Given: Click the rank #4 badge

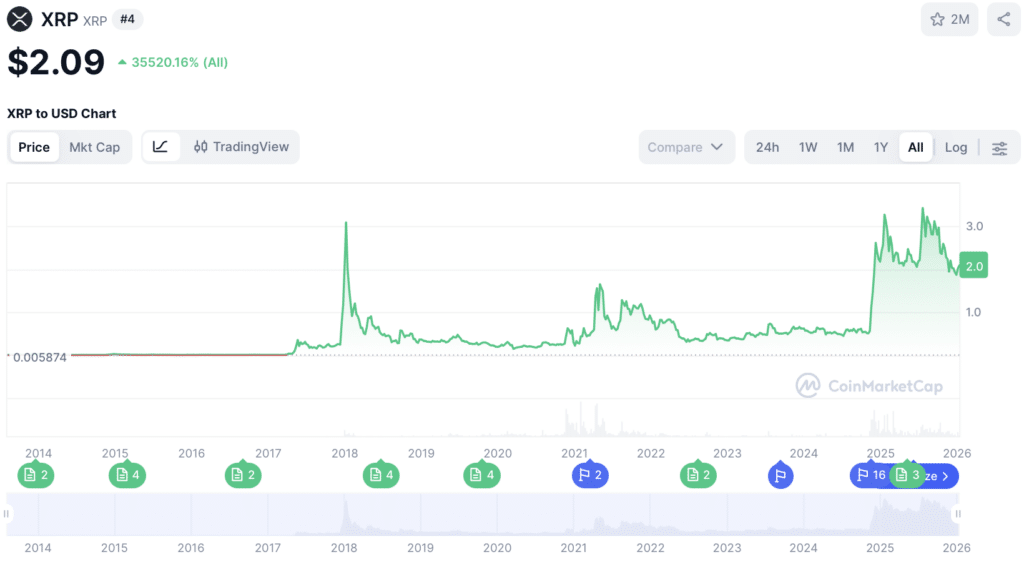Looking at the screenshot, I should 127,19.
